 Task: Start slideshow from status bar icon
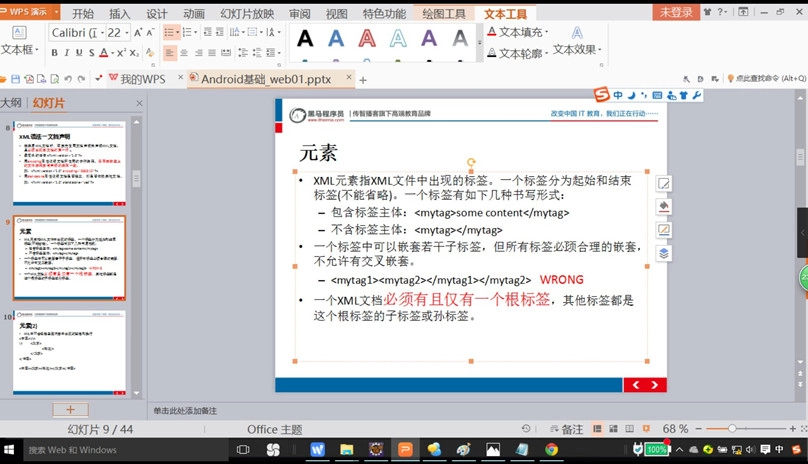click(646, 429)
